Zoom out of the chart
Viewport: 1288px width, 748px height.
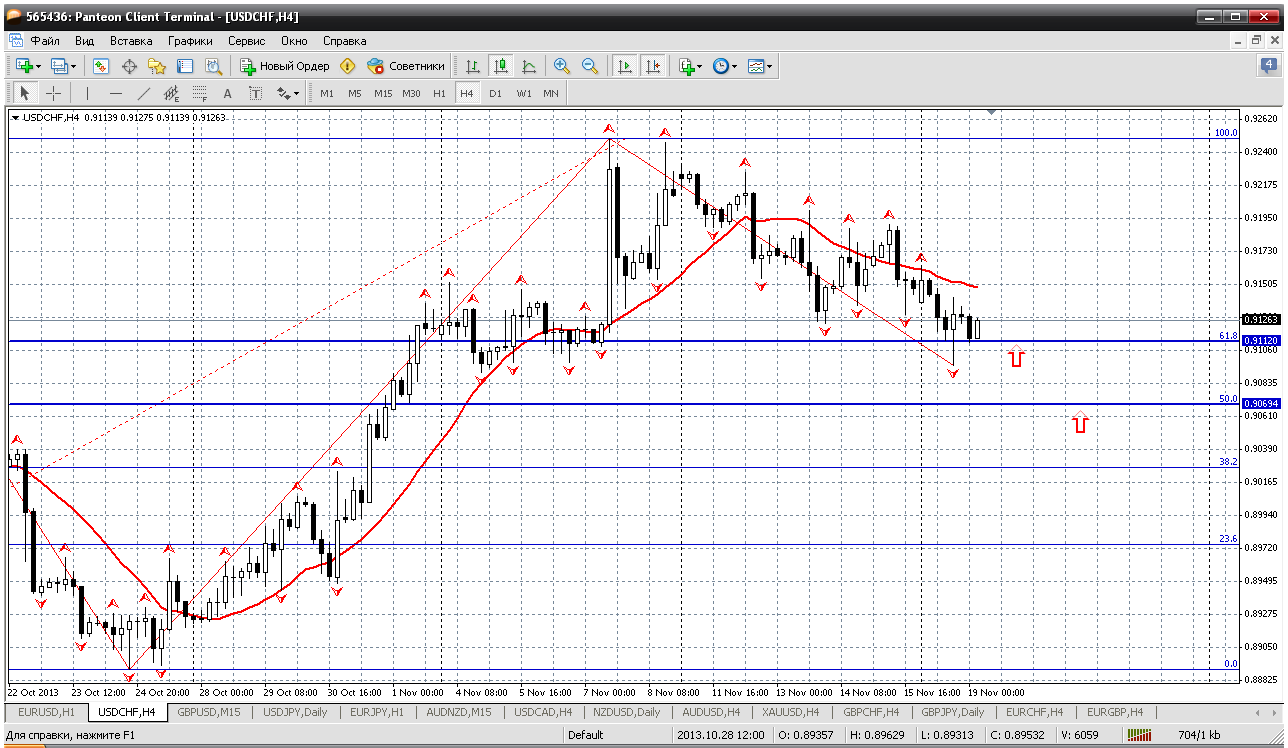pyautogui.click(x=590, y=66)
